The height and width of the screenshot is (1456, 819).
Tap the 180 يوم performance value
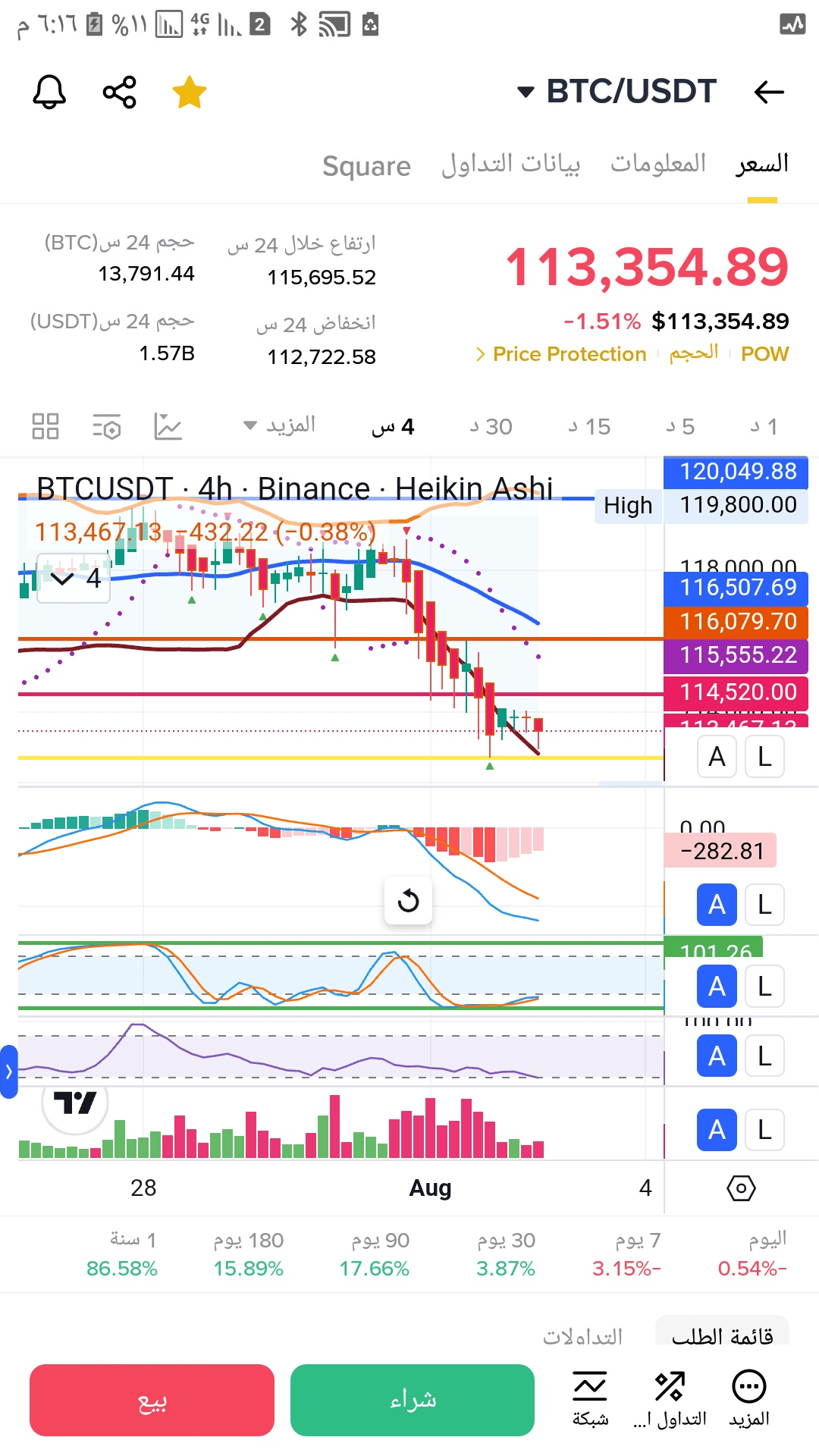click(249, 1268)
